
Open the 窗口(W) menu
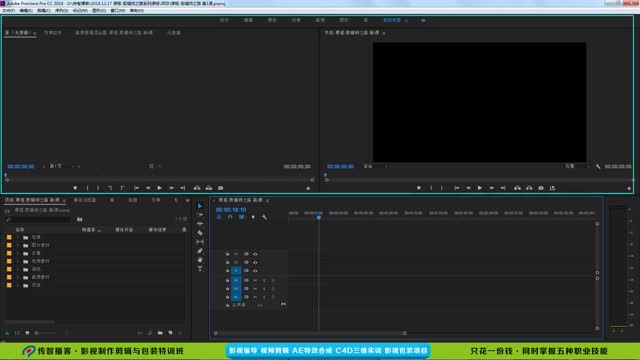(118, 11)
